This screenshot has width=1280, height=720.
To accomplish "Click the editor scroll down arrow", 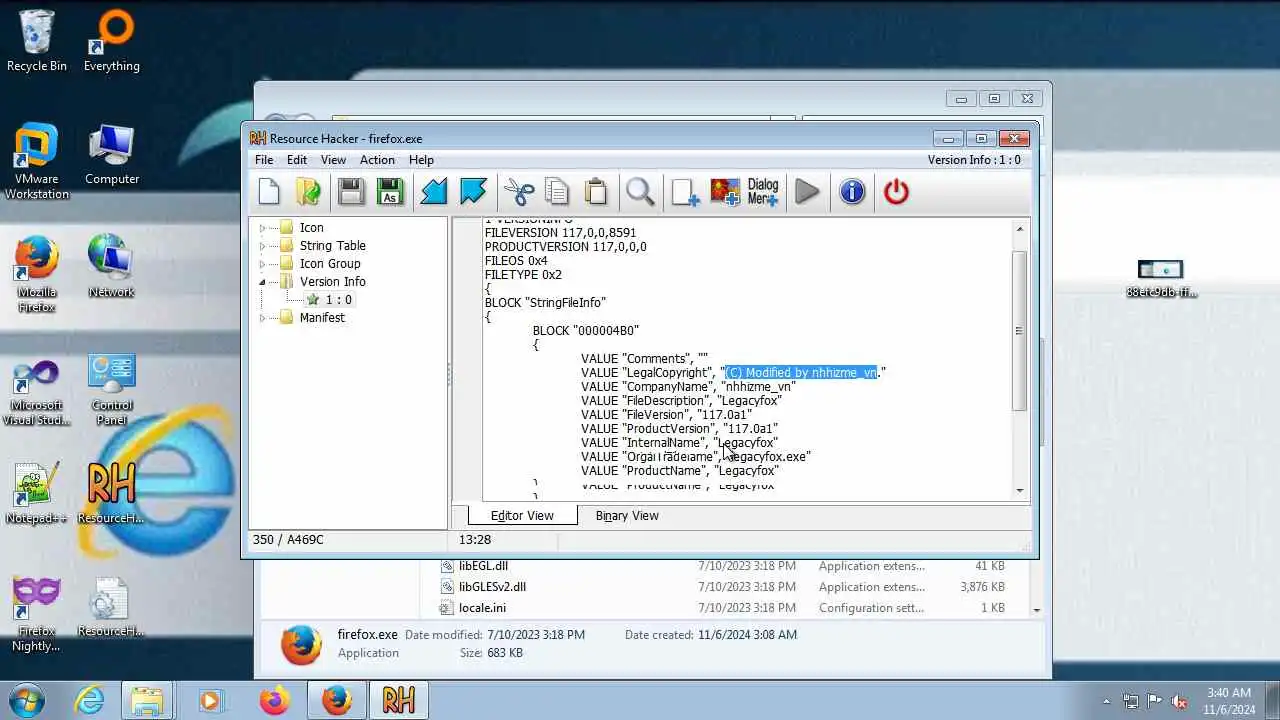I will [1020, 490].
